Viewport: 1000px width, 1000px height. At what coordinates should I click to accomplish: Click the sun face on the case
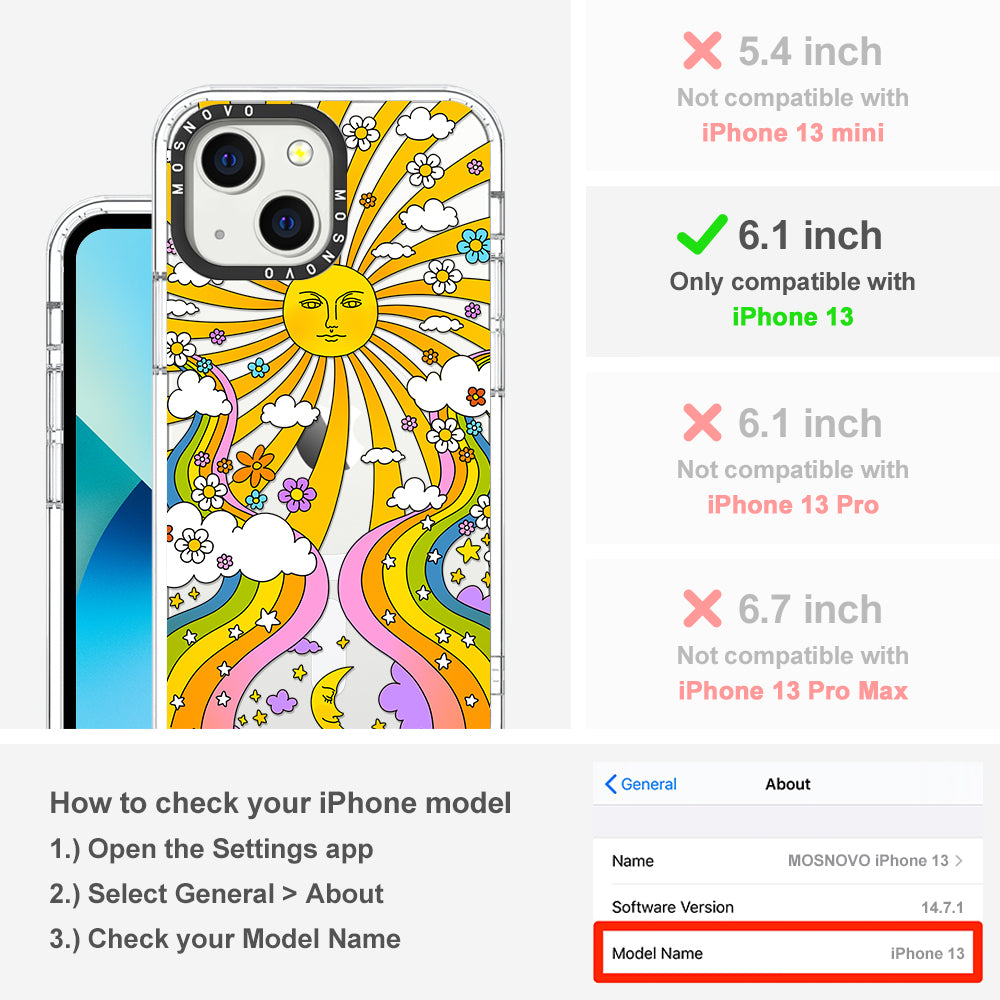tap(330, 311)
